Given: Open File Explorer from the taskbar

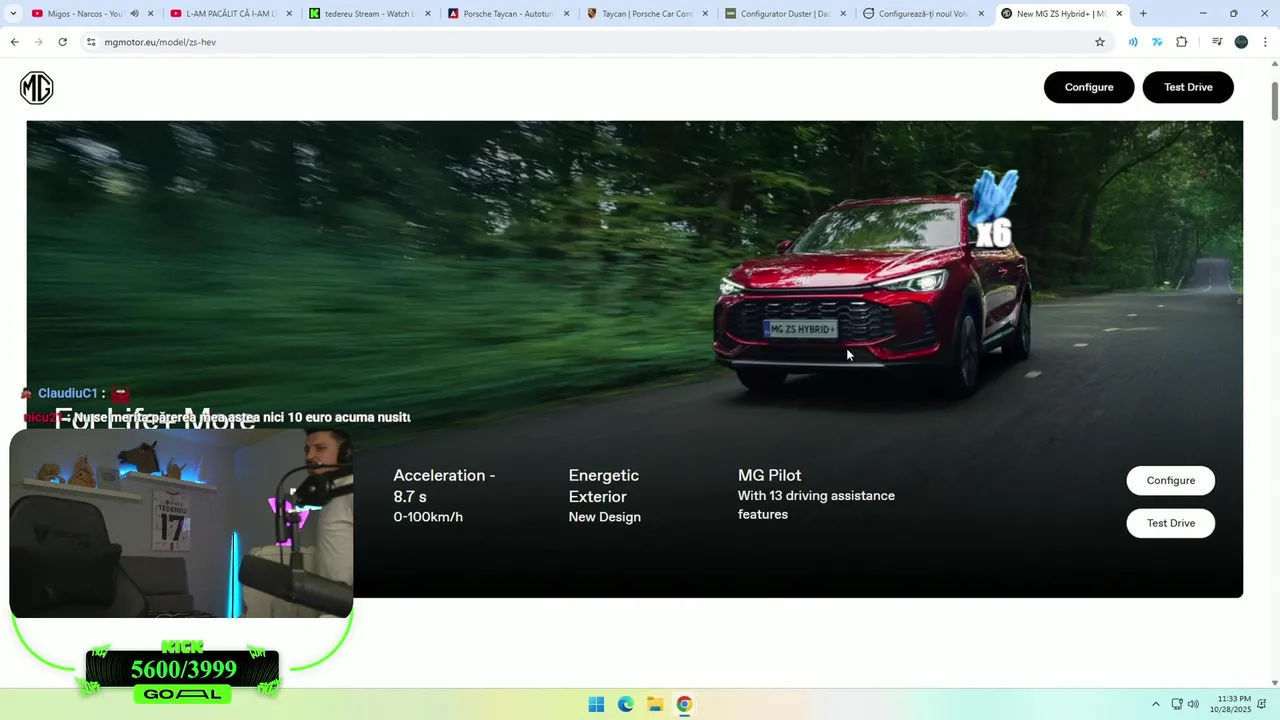Looking at the screenshot, I should (655, 704).
